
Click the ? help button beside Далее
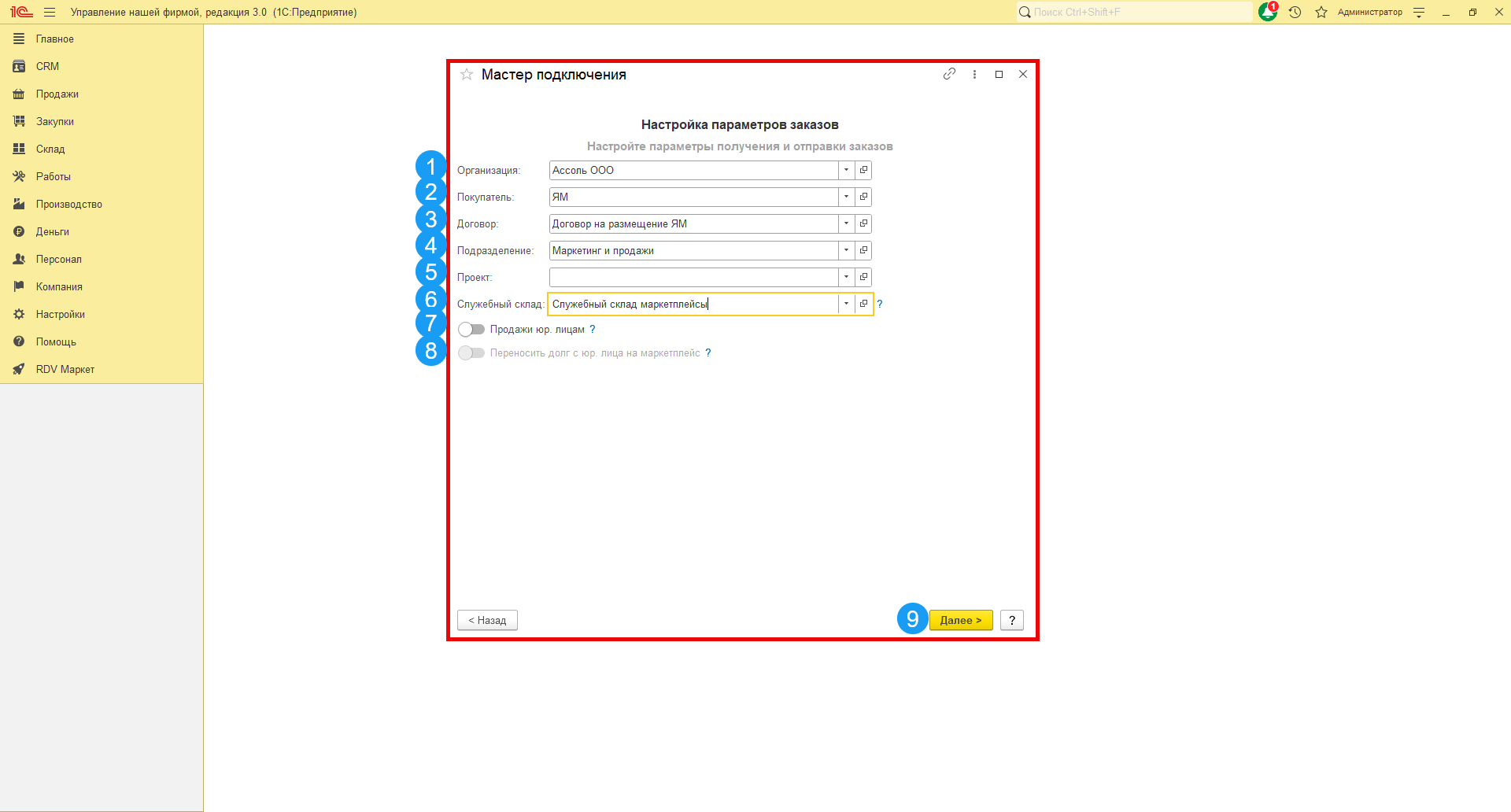[1012, 620]
